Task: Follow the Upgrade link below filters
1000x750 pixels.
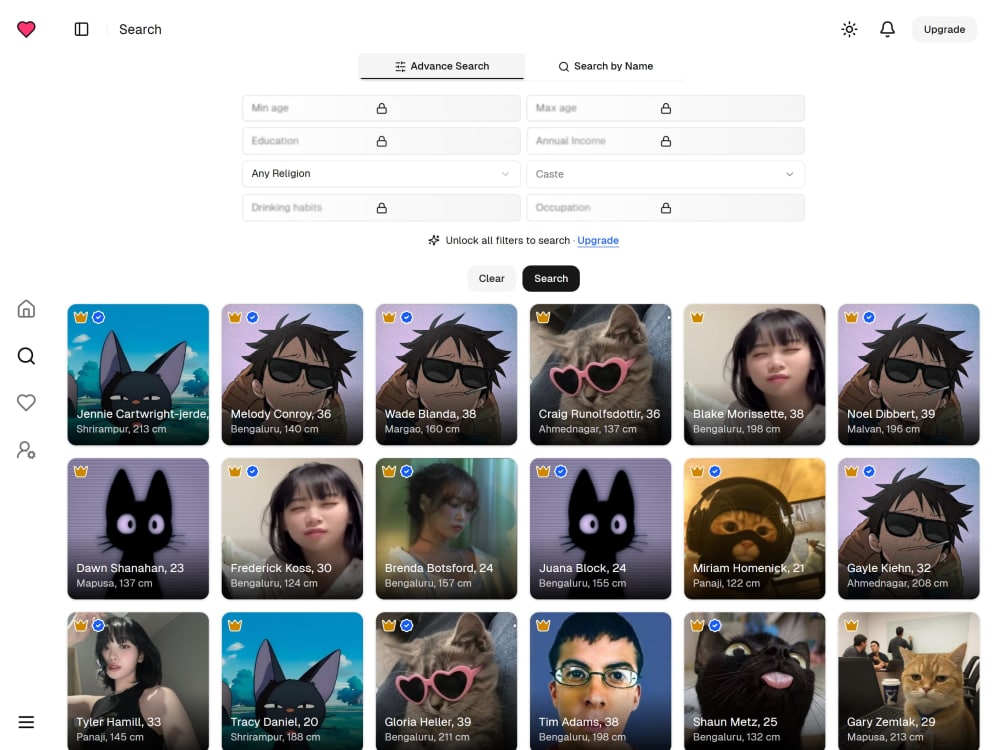Action: pos(598,240)
